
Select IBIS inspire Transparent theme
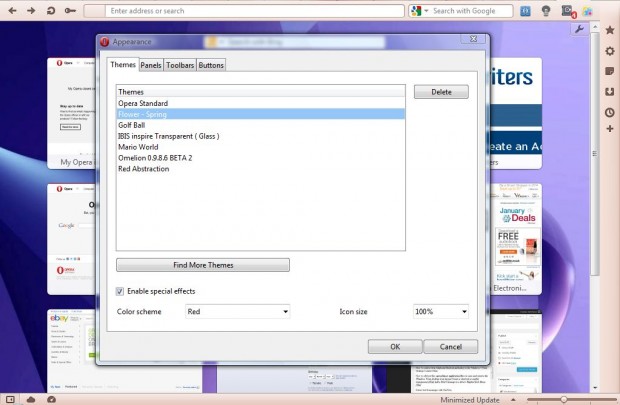(261, 136)
